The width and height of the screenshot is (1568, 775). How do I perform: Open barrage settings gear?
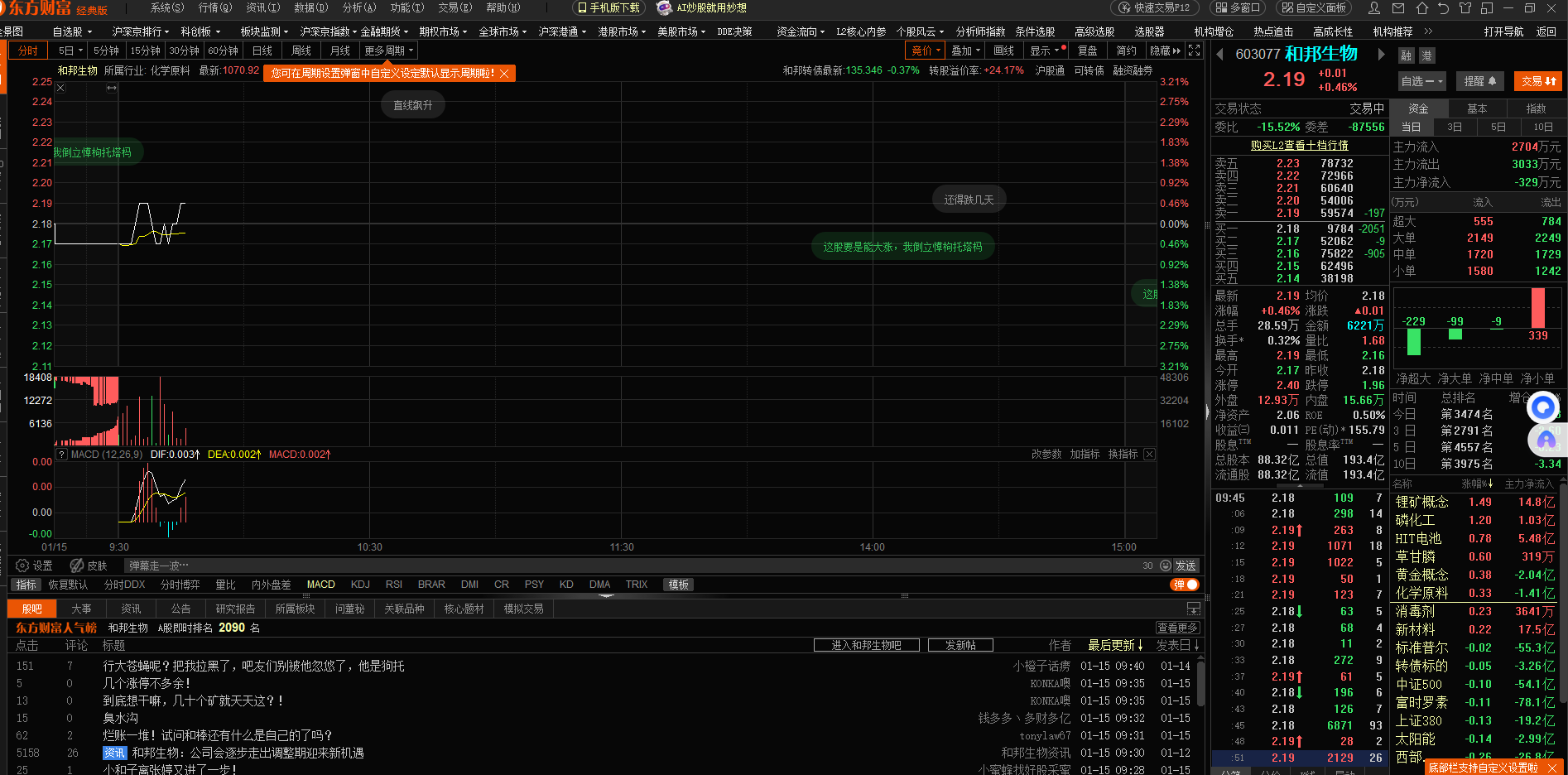click(22, 566)
